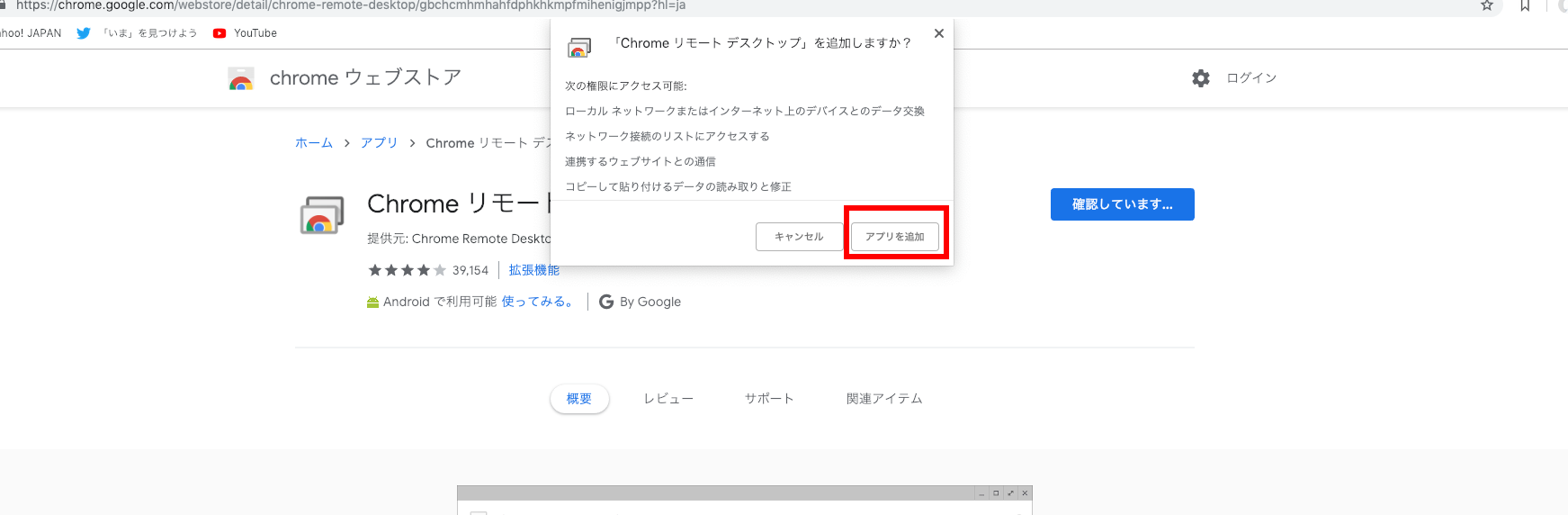
Task: Switch to the レビュー tab
Action: coord(668,399)
